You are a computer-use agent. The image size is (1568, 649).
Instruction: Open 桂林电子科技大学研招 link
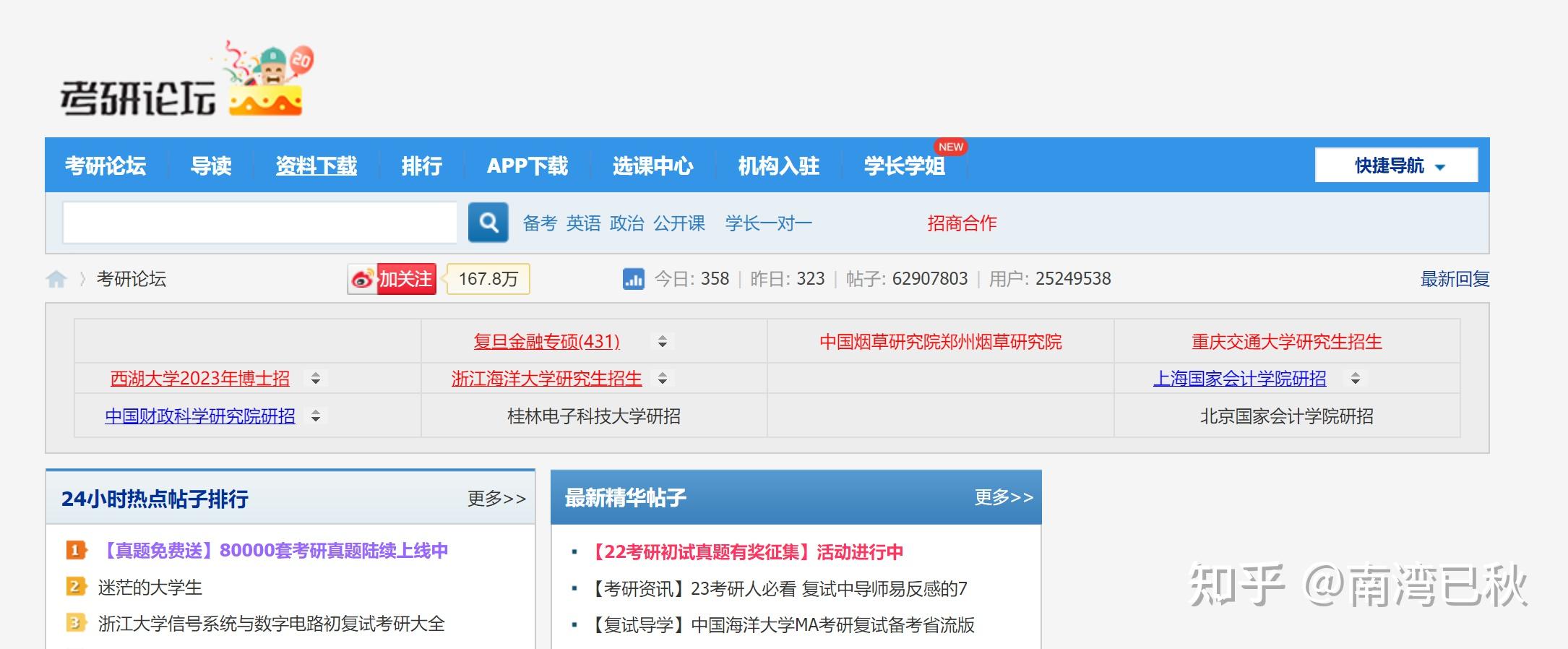pos(594,416)
